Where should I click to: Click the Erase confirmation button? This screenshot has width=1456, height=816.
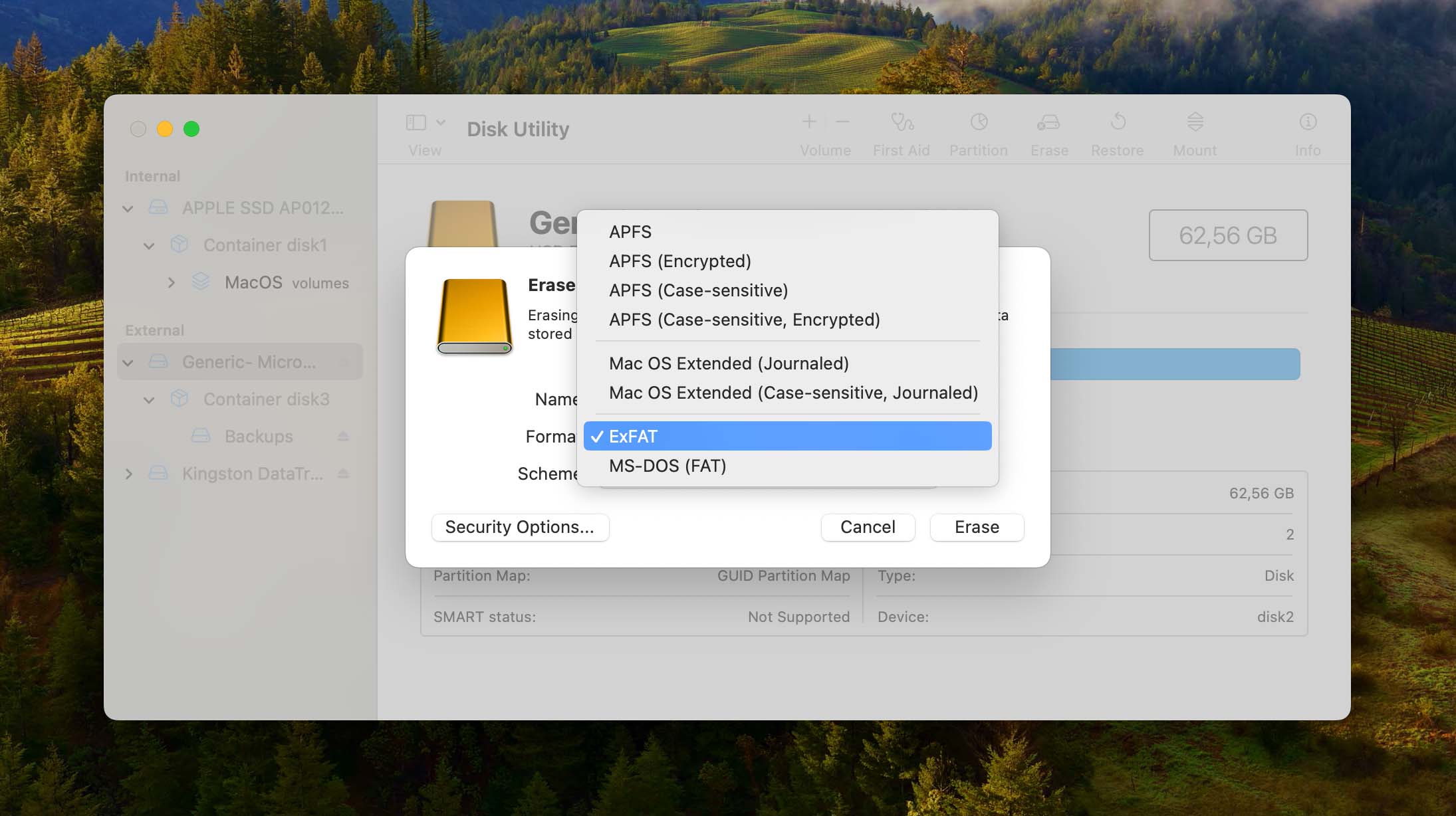coord(975,527)
